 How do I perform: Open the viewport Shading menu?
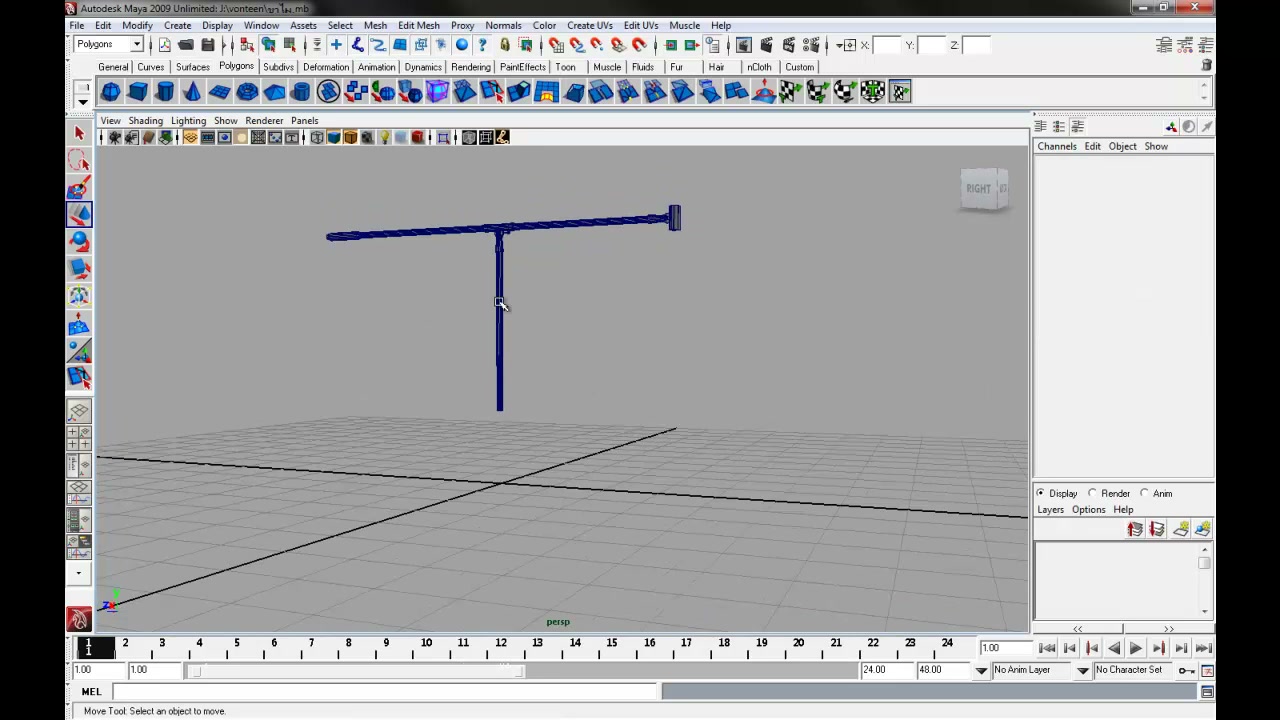click(145, 120)
